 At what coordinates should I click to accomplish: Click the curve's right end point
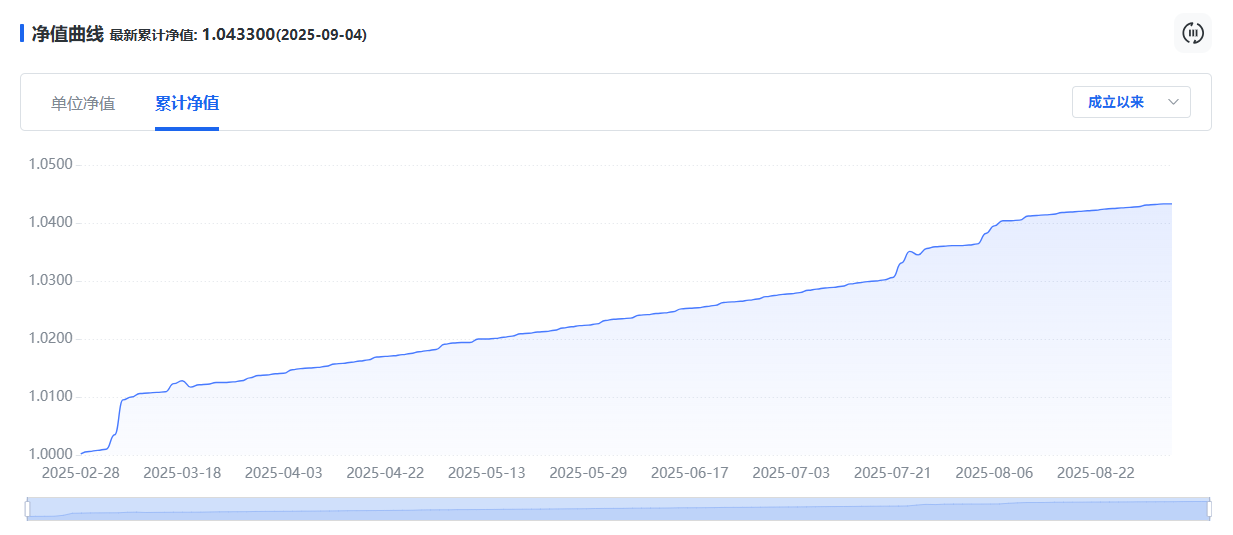pyautogui.click(x=1170, y=204)
